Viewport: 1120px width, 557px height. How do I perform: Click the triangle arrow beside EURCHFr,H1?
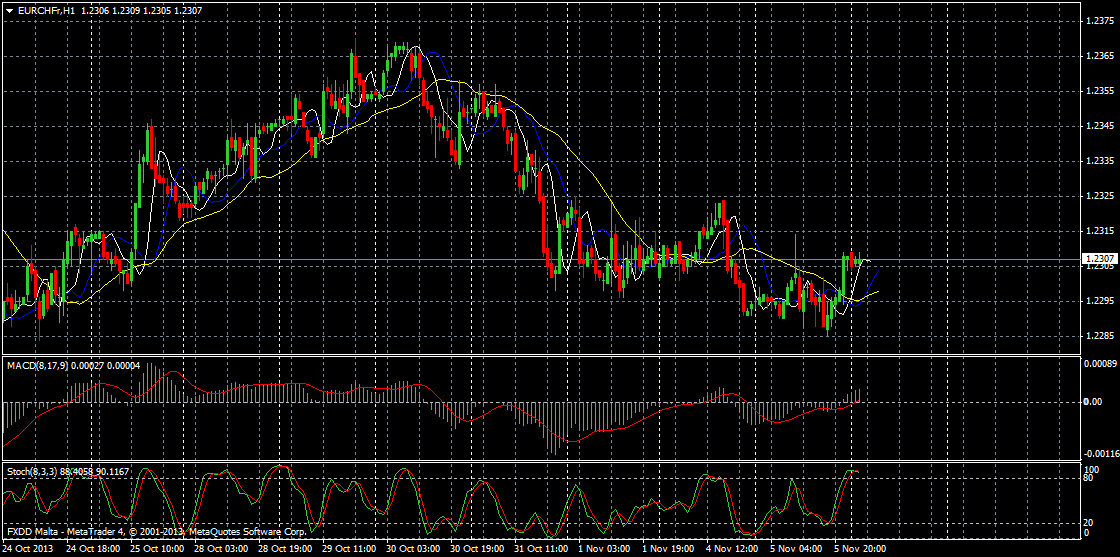pyautogui.click(x=8, y=8)
